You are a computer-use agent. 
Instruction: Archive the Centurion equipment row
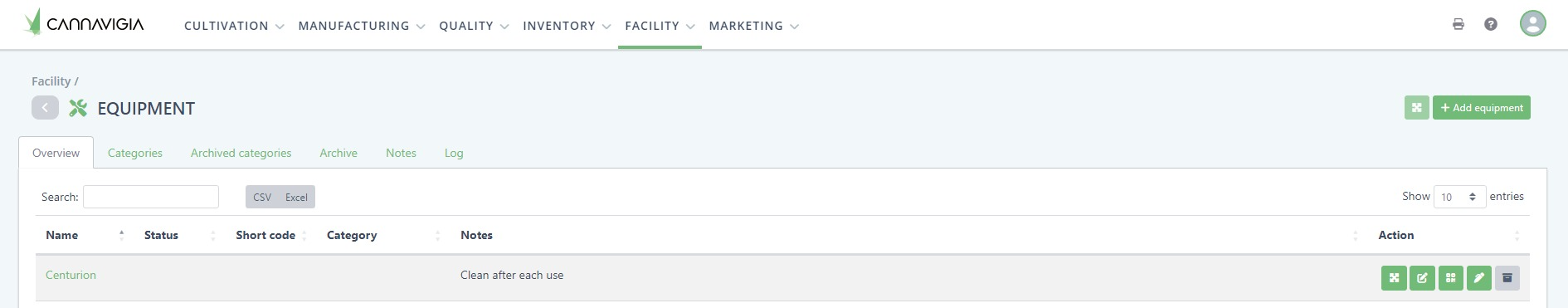1507,278
